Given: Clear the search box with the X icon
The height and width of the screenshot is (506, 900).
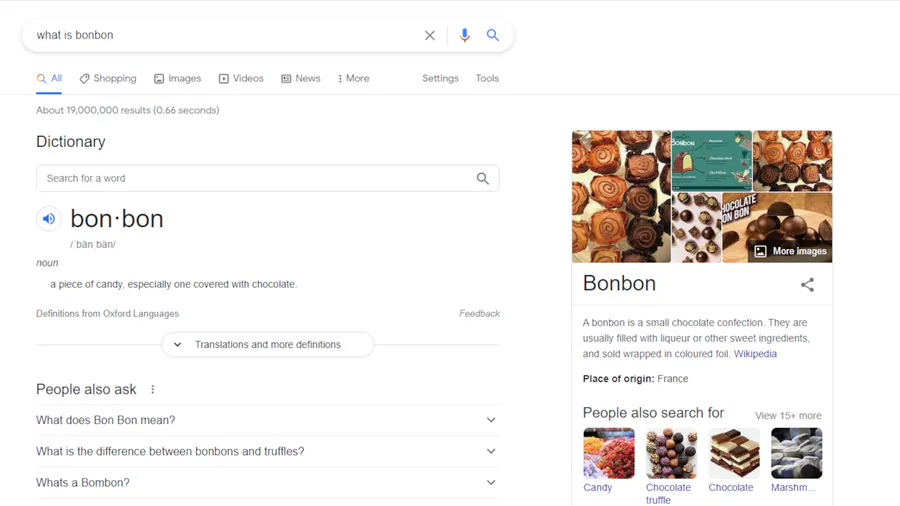Looking at the screenshot, I should (430, 35).
